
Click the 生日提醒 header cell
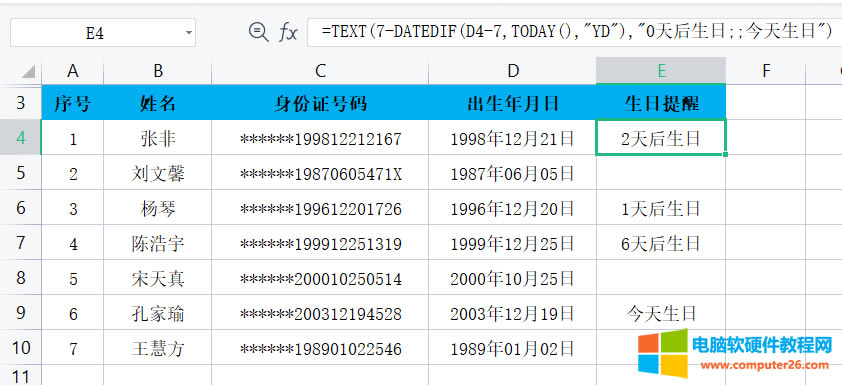point(661,102)
